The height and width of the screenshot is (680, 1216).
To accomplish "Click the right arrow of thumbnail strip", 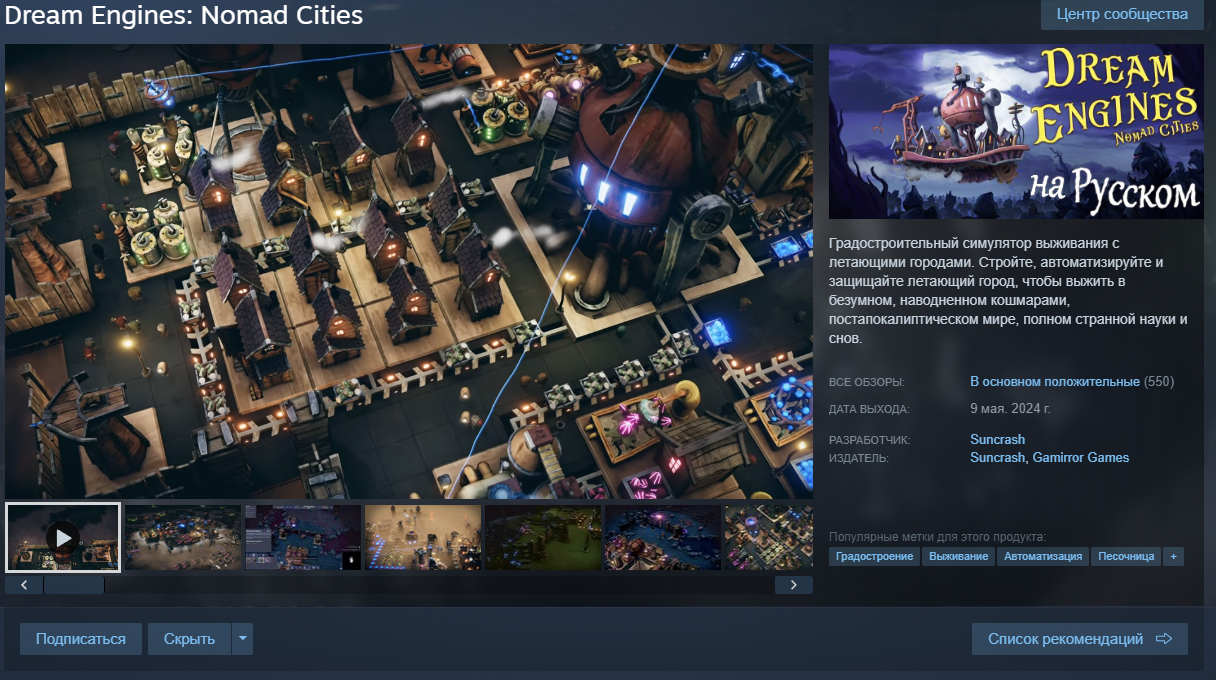I will [x=794, y=585].
